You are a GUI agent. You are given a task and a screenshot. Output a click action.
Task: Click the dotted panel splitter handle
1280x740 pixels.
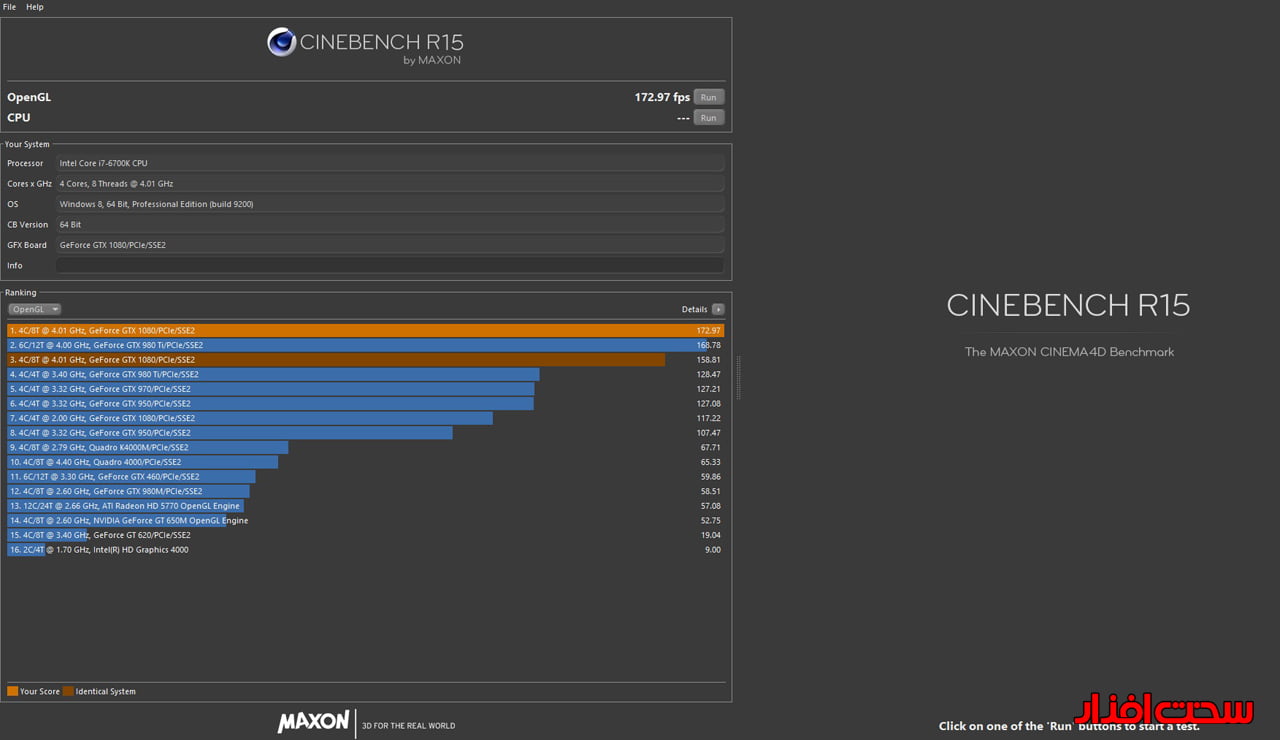[739, 378]
